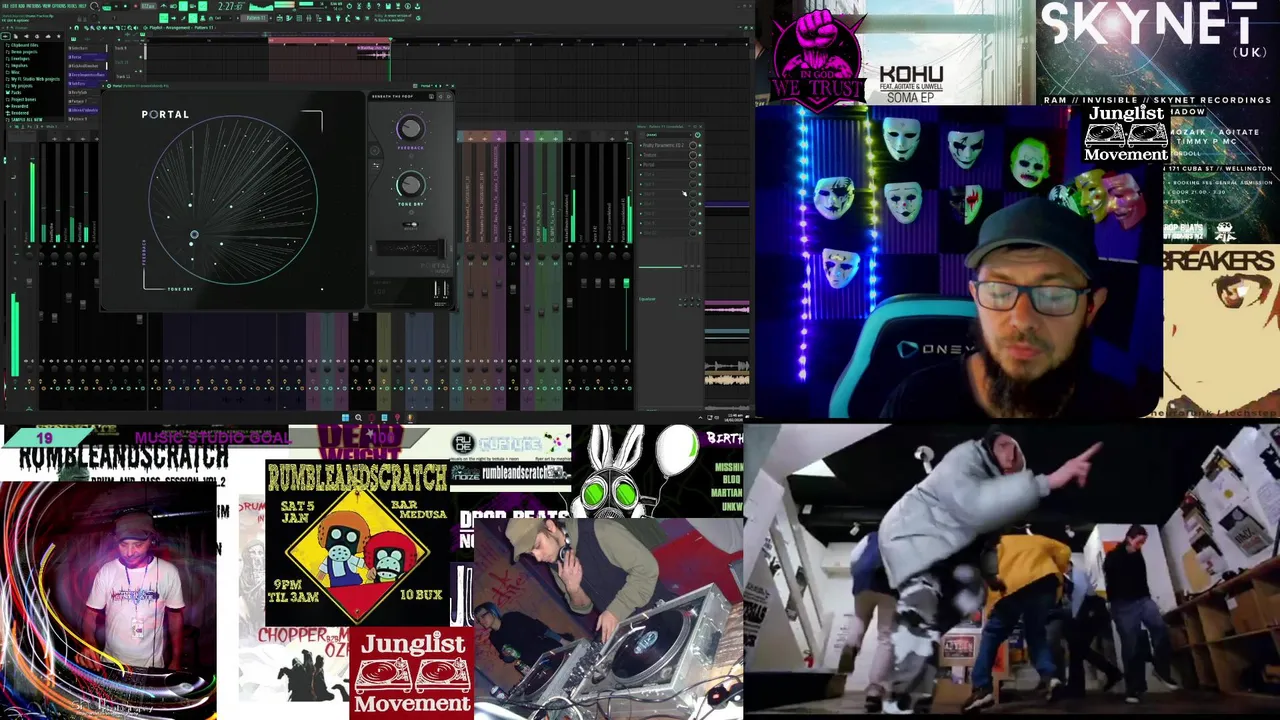Viewport: 1280px width, 720px height.
Task: Click the shopping cart icon by news text
Action: tap(367, 18)
